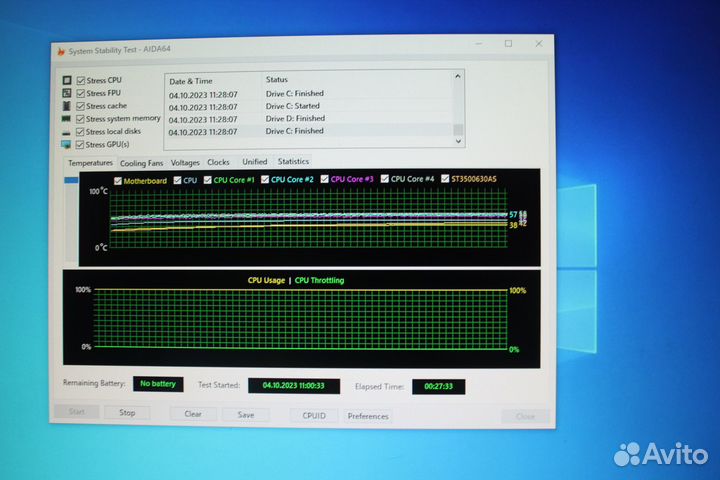Click the log list scroll up arrow
This screenshot has height=480, width=720.
tap(458, 77)
